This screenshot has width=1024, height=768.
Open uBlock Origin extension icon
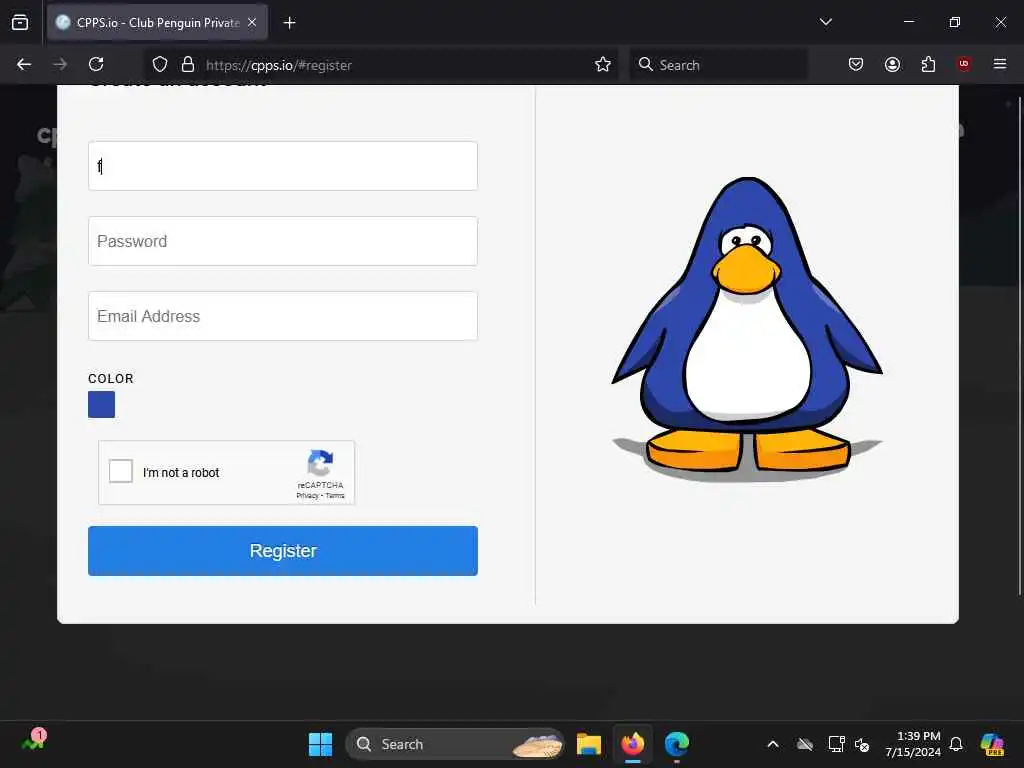(x=964, y=64)
